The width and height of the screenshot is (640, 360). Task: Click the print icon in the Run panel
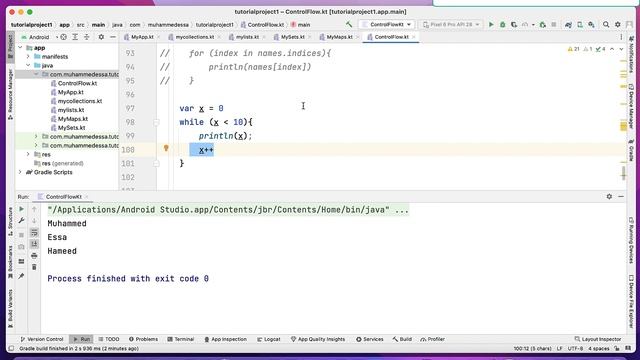click(x=34, y=256)
